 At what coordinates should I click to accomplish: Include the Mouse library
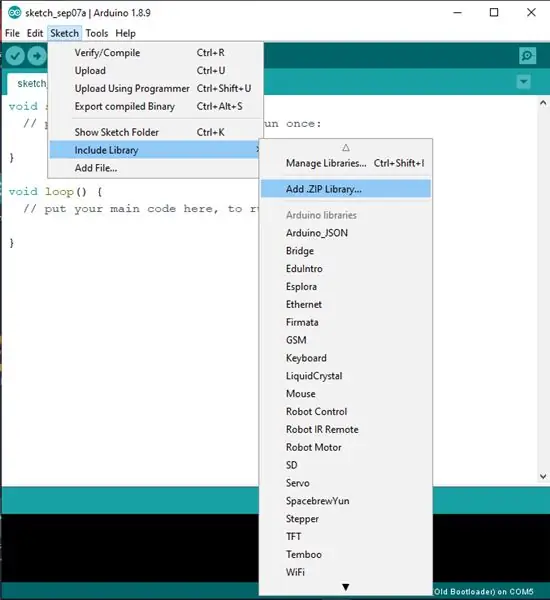click(346, 394)
